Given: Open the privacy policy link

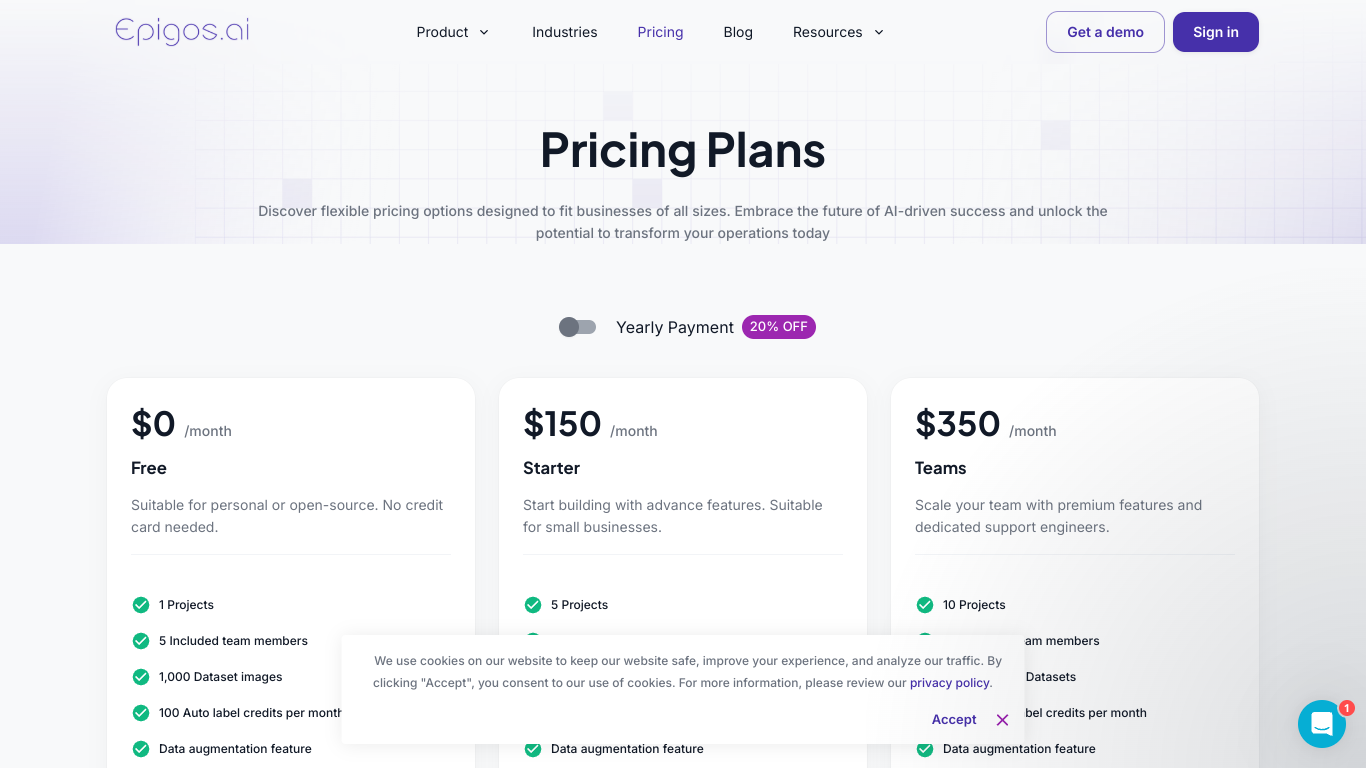Looking at the screenshot, I should pyautogui.click(x=950, y=683).
